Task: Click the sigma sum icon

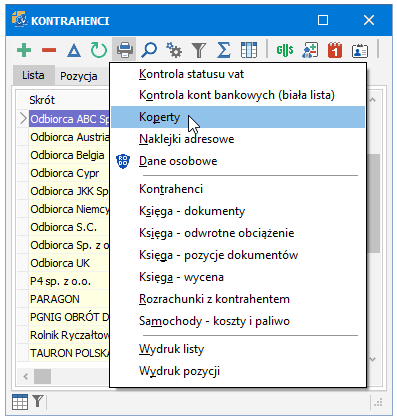Action: click(x=224, y=50)
